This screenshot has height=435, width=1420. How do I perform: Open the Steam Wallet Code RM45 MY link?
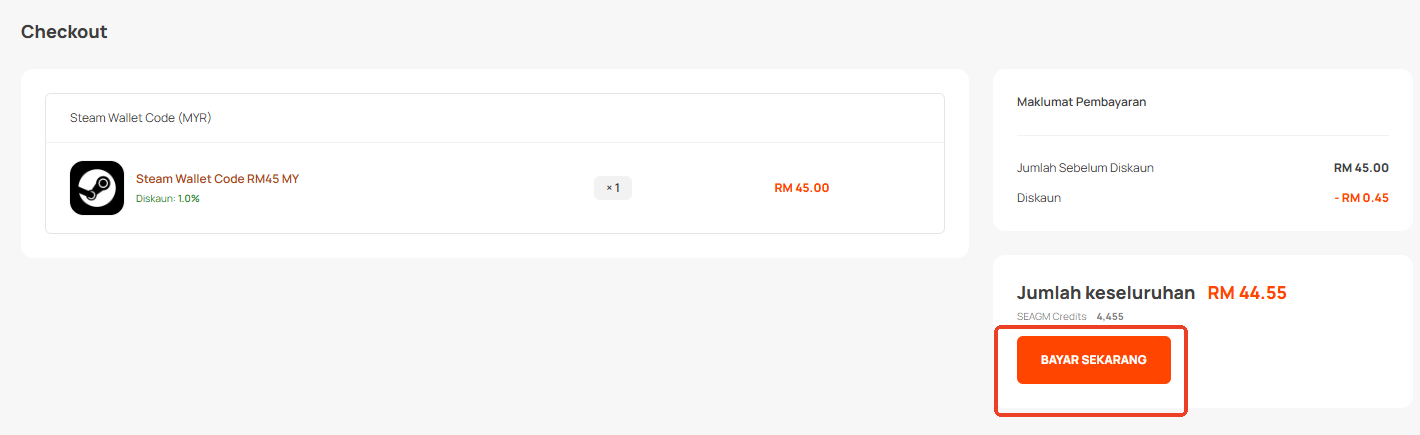click(217, 179)
